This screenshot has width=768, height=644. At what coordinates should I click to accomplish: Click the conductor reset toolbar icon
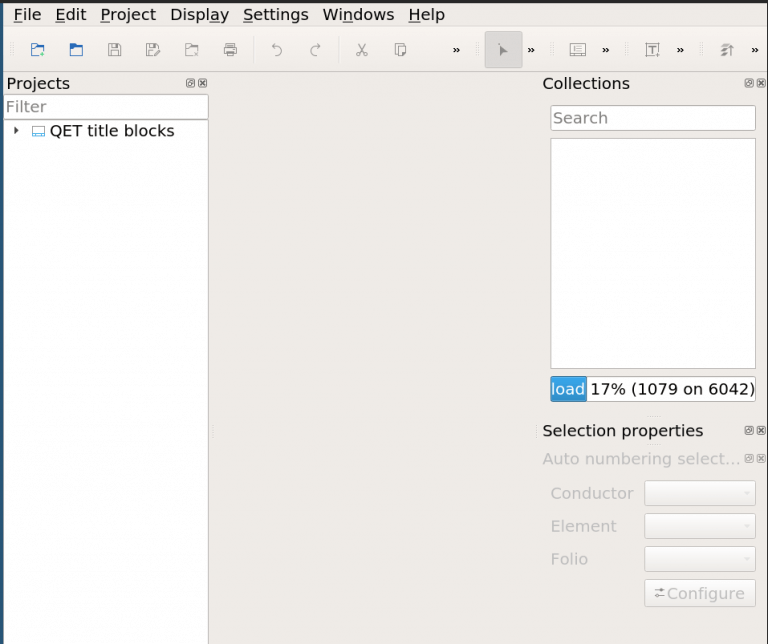click(727, 50)
